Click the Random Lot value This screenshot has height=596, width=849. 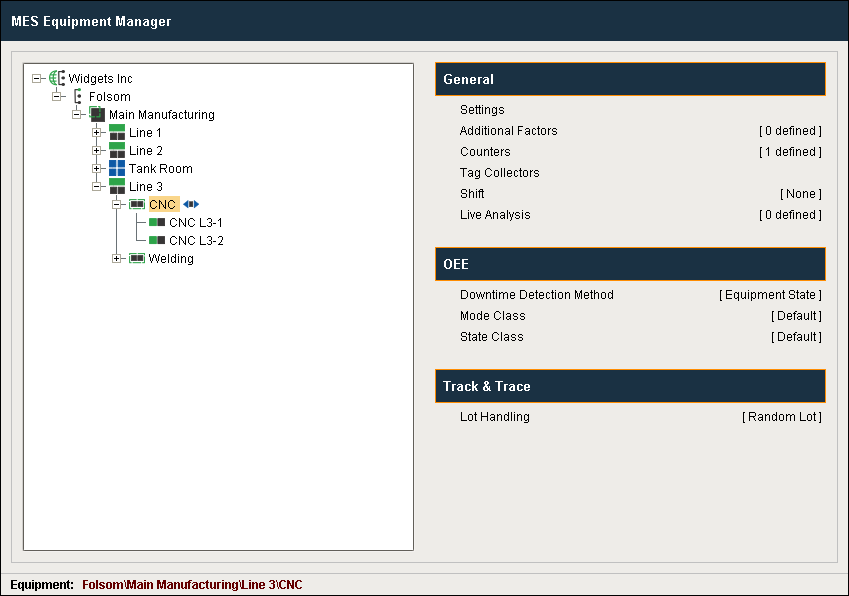(x=782, y=417)
